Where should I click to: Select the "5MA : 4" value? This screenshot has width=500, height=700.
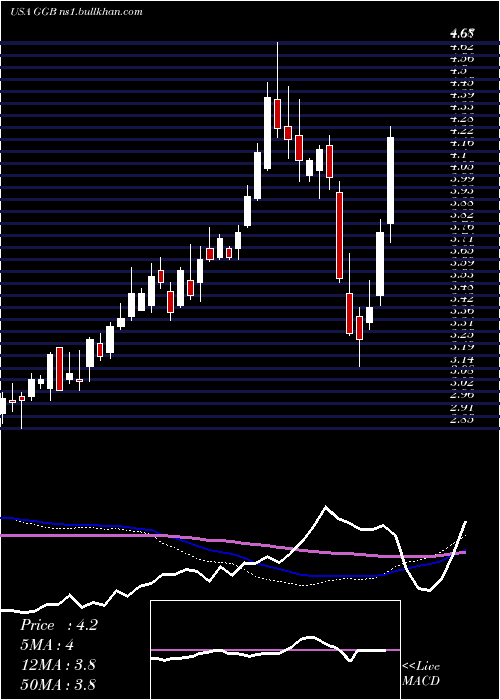tap(47, 645)
